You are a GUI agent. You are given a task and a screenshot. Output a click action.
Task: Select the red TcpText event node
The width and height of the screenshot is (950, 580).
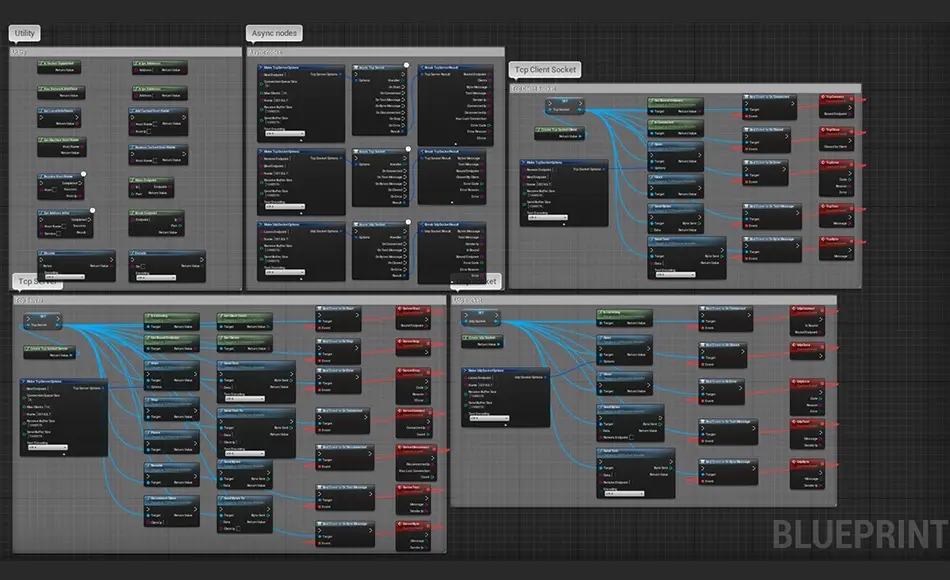pos(837,216)
